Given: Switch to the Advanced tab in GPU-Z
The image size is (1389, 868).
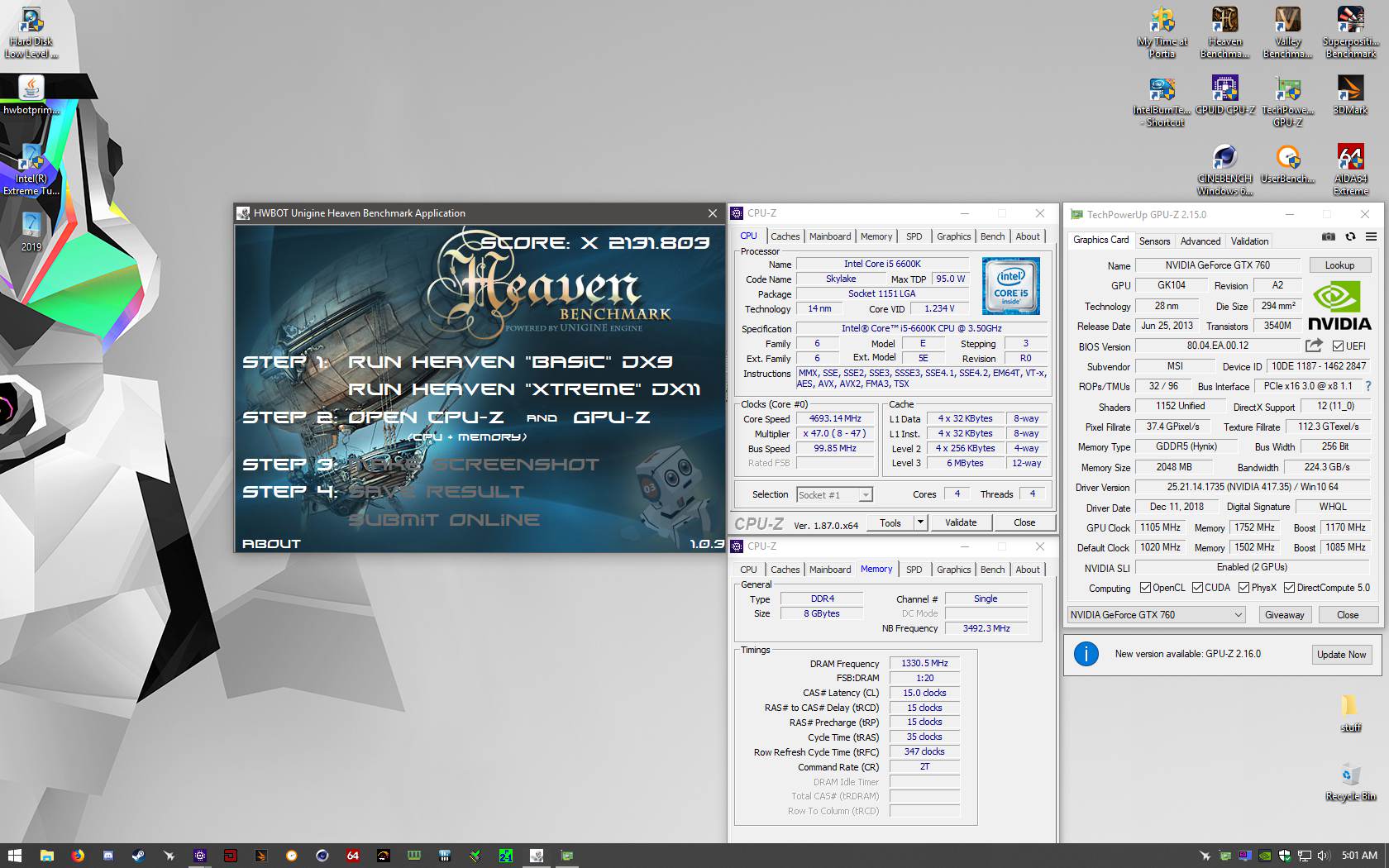Looking at the screenshot, I should 1200,241.
